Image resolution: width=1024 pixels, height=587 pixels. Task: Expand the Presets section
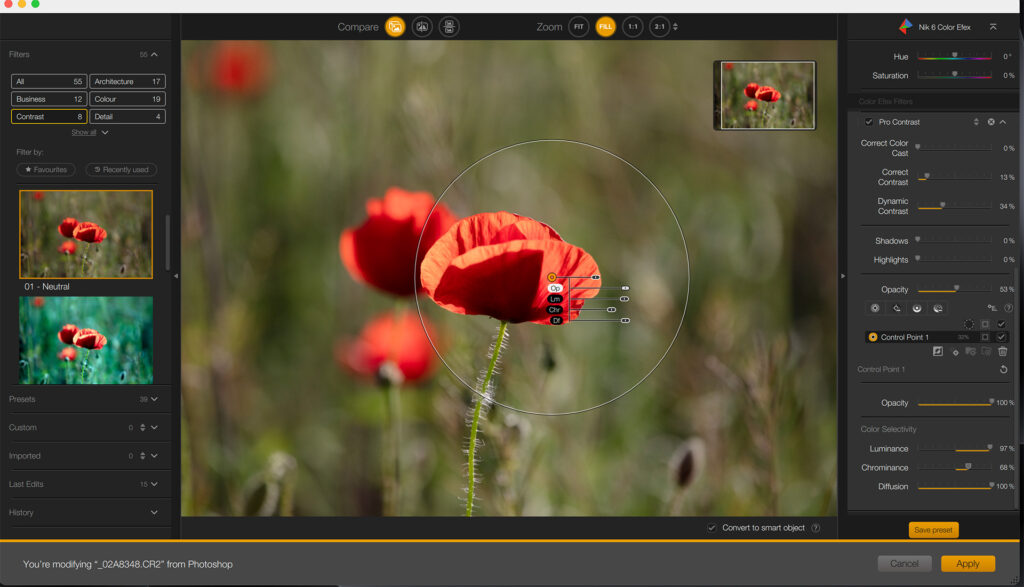pos(153,399)
